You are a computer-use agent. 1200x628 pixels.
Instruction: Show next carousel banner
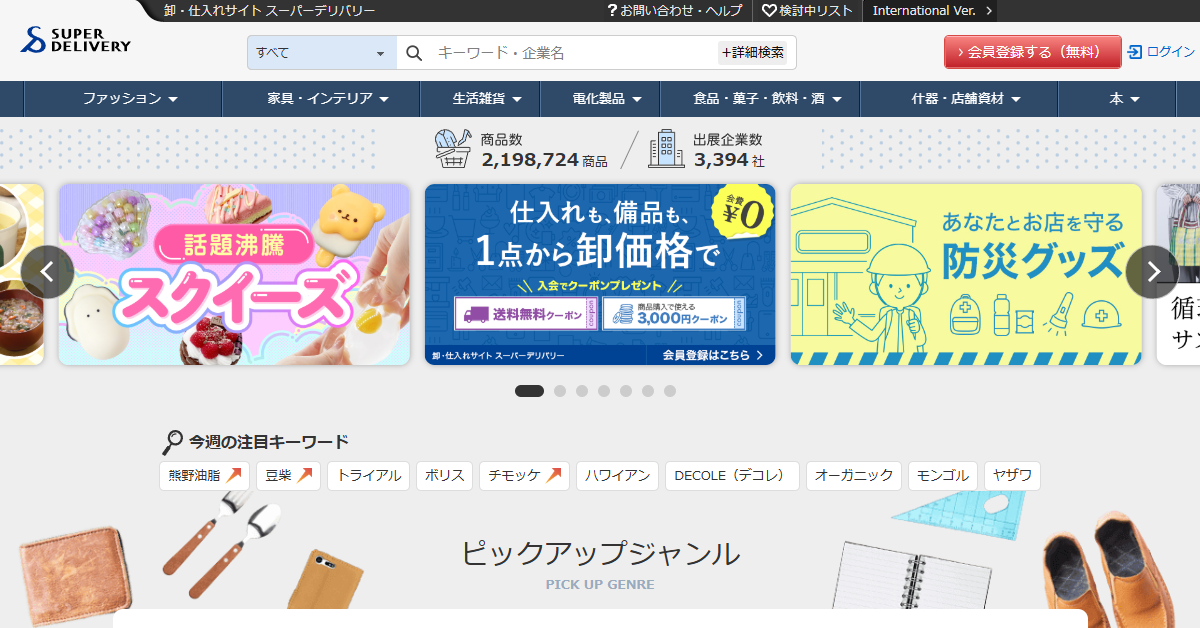pos(1152,272)
